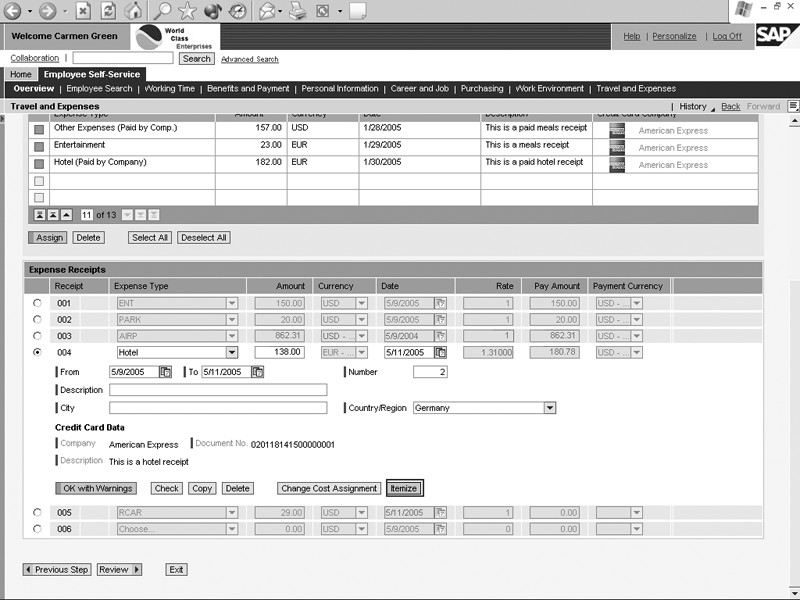The width and height of the screenshot is (800, 600).
Task: Open the Benefits and Payment menu
Action: (248, 89)
